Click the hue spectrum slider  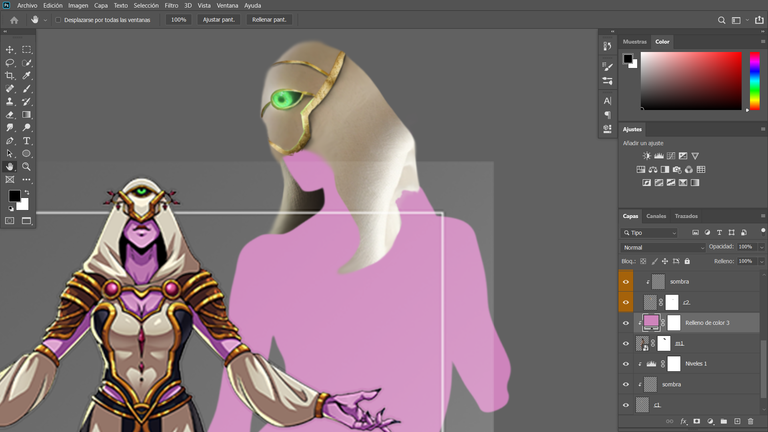[x=755, y=81]
